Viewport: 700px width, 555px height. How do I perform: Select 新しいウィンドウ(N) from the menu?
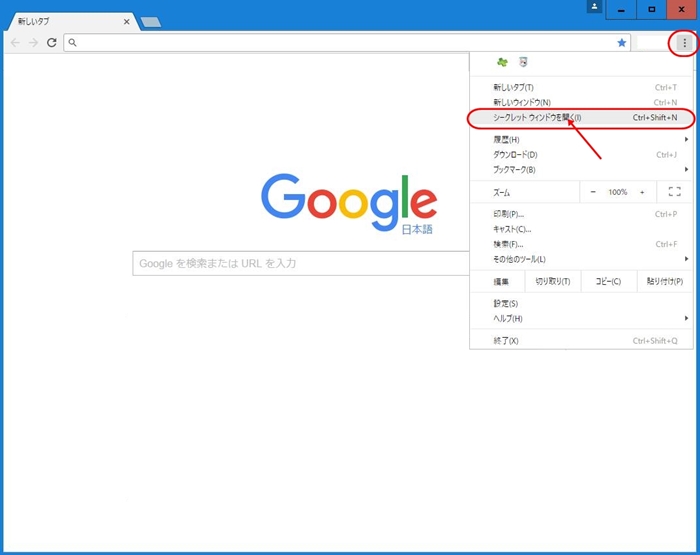point(581,102)
